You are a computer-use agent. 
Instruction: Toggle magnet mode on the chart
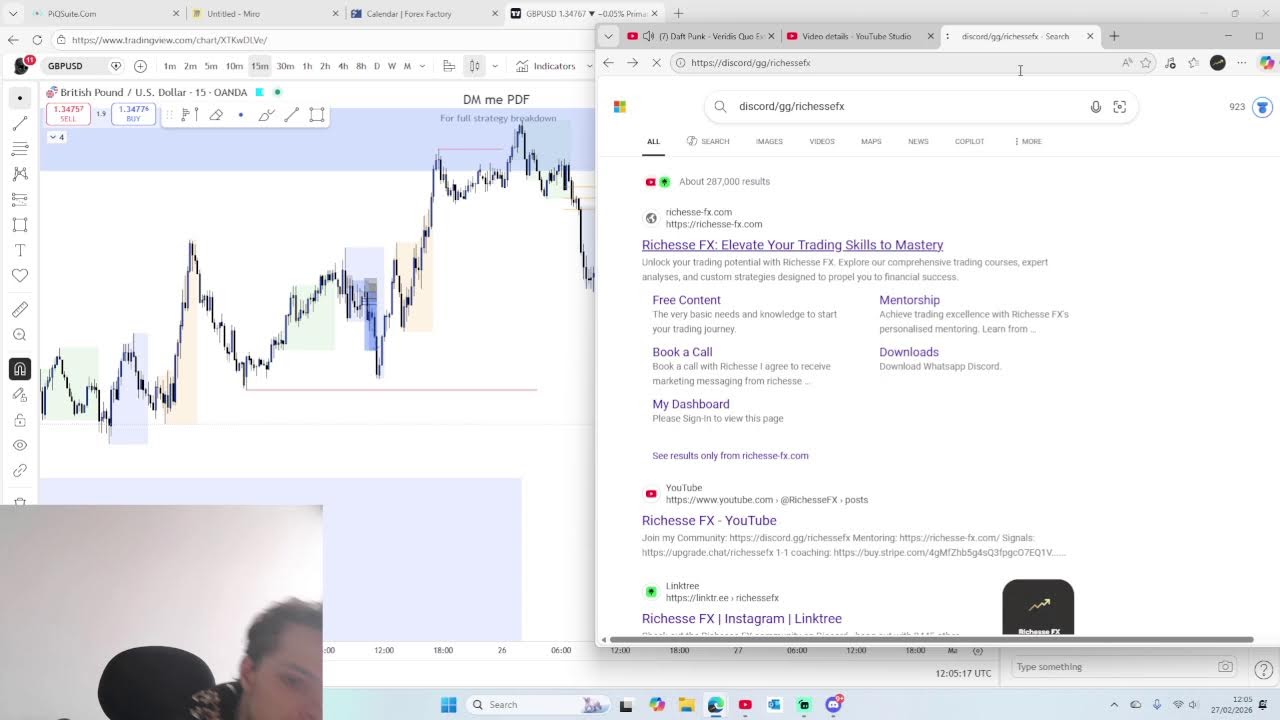point(19,370)
